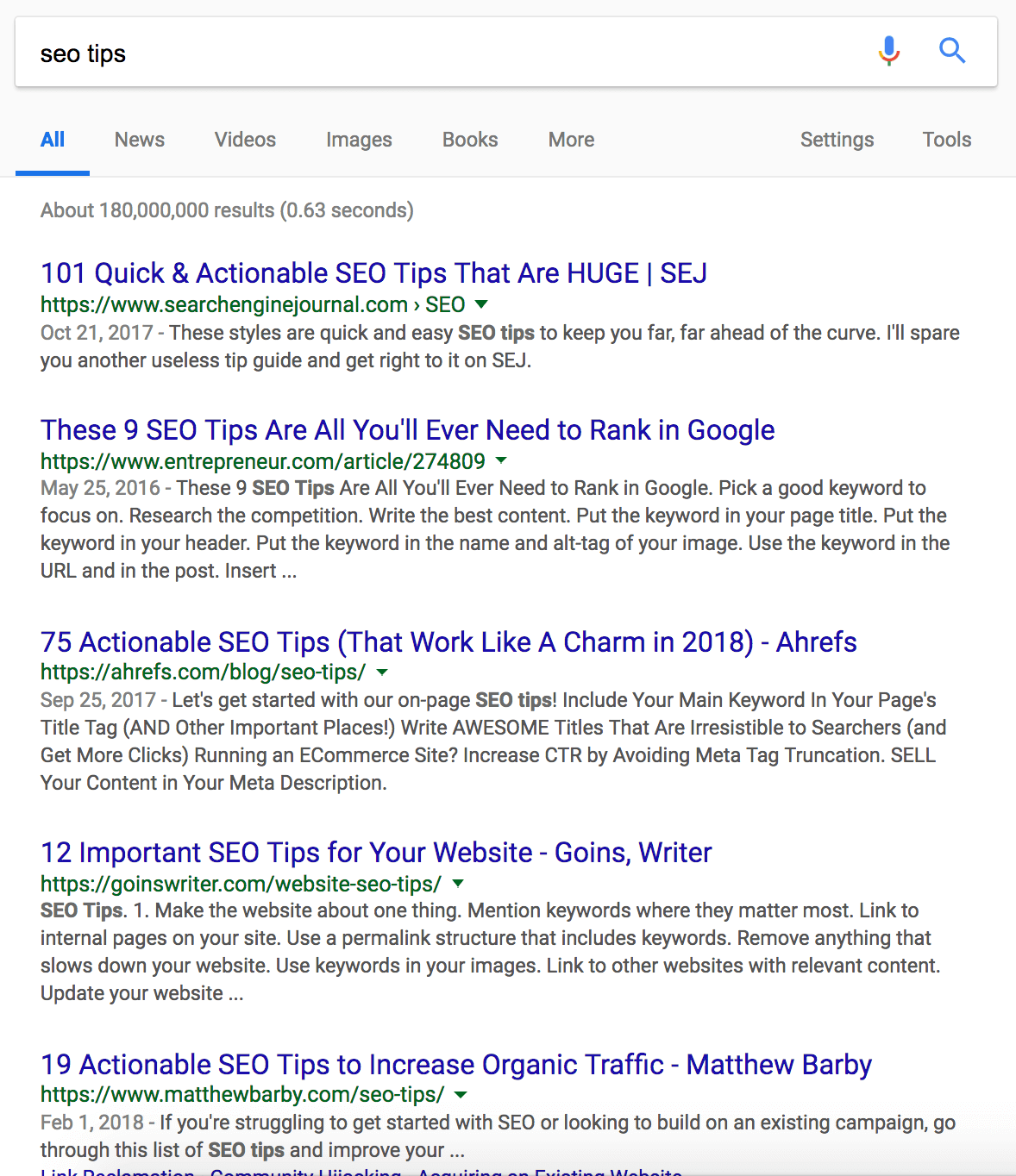Click 'About 180,000,000 results' stats text

pyautogui.click(x=227, y=210)
